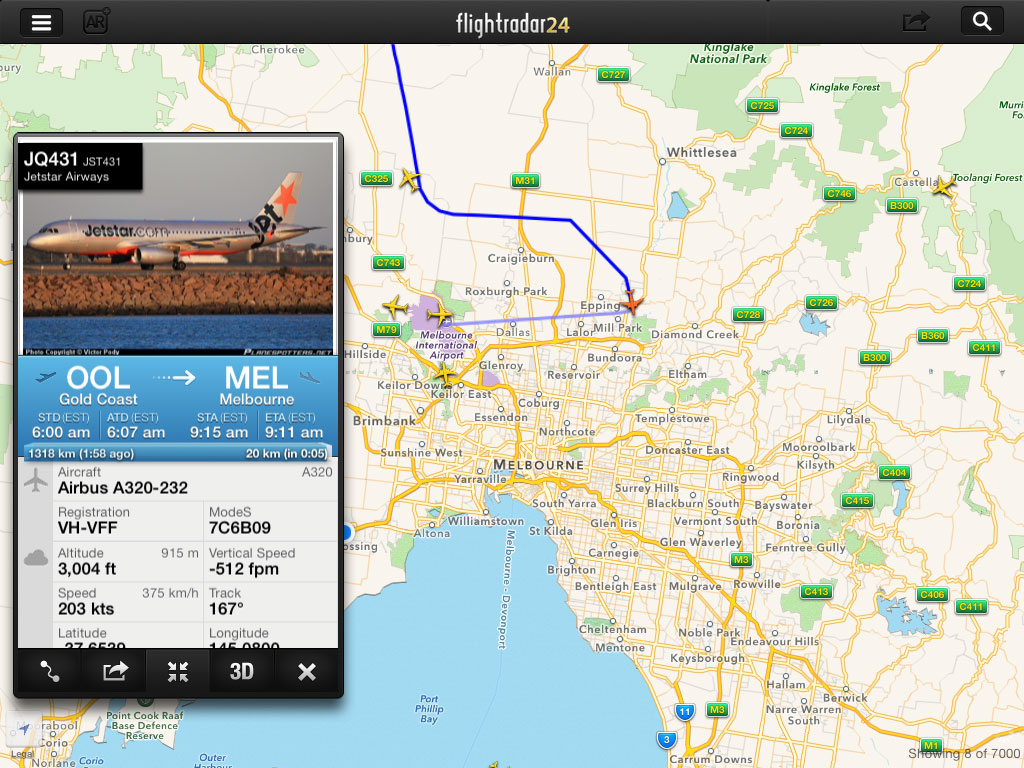
Task: Tap the OOL Gold Coast departure airport
Action: click(98, 386)
